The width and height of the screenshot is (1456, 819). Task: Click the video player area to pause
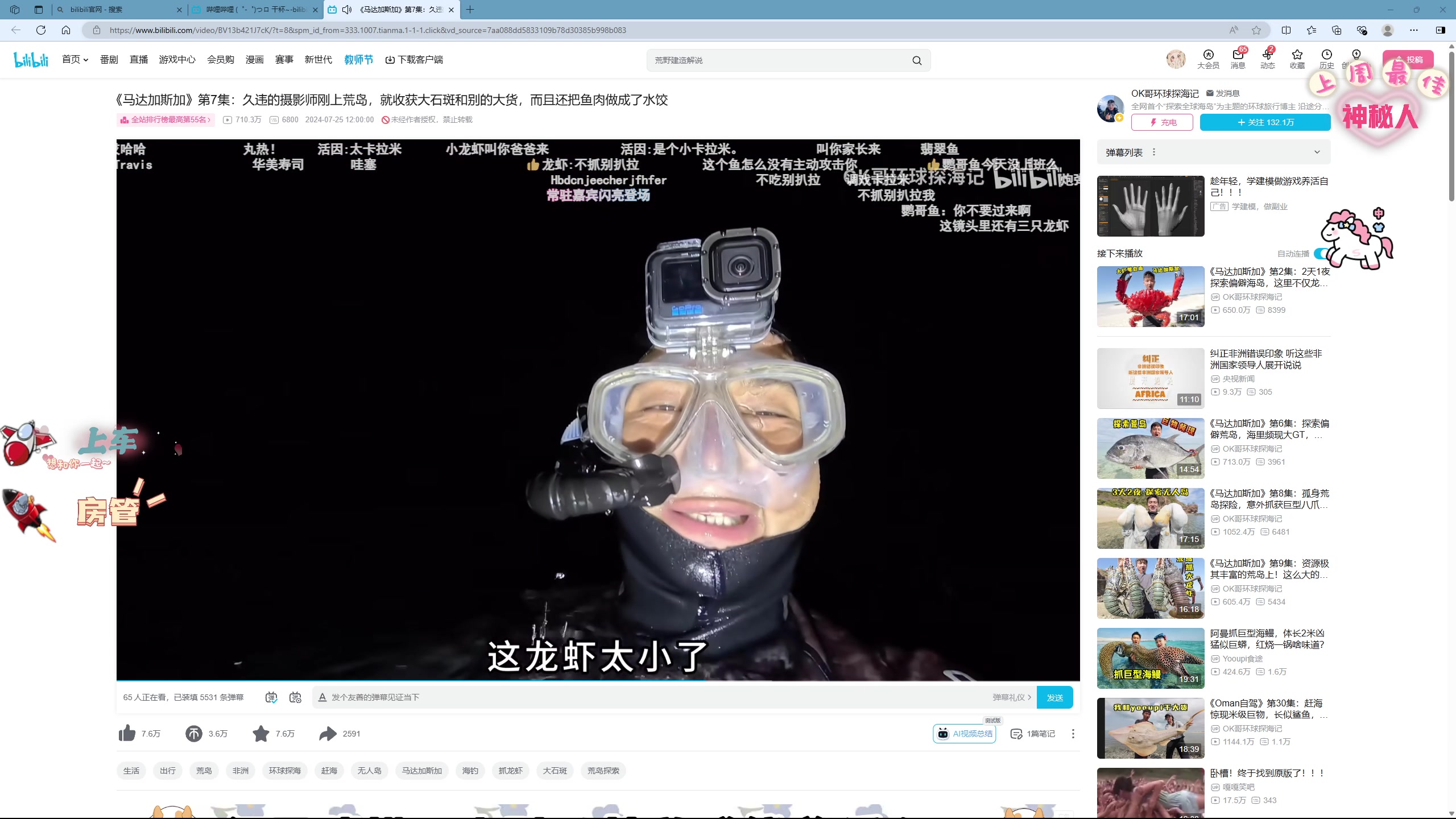click(x=598, y=409)
